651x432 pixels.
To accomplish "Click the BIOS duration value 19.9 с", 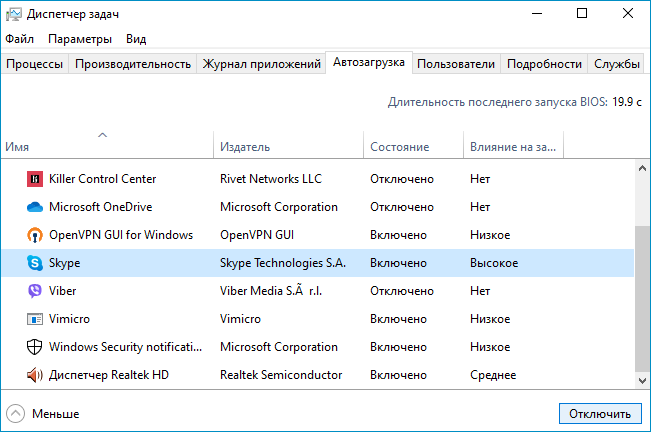I will (x=627, y=102).
